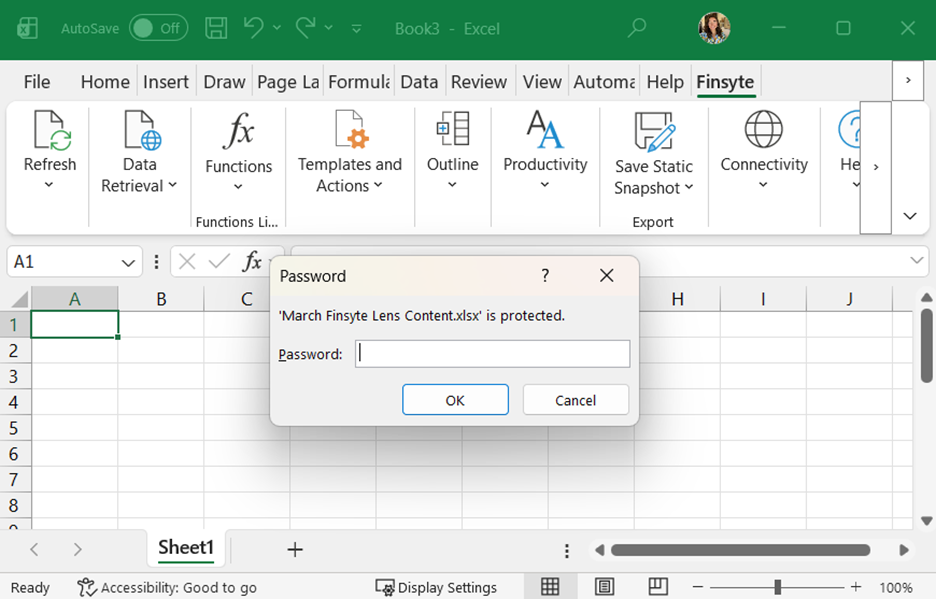Switch to Normal view in status bar
The height and width of the screenshot is (599, 936).
[550, 586]
